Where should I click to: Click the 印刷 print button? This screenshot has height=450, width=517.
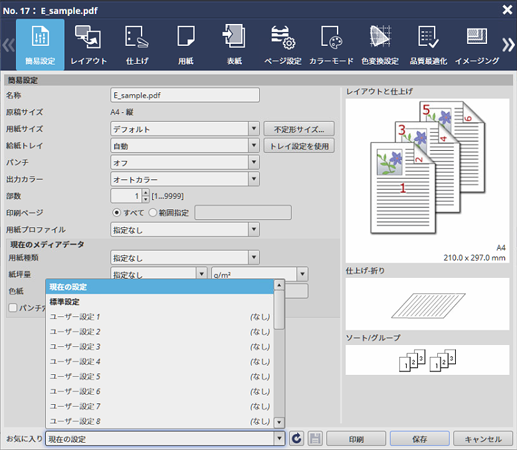(x=356, y=439)
